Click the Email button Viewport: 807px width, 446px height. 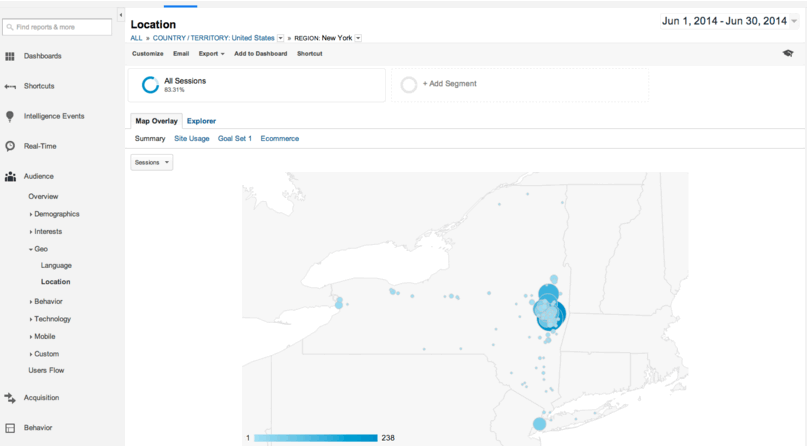181,53
